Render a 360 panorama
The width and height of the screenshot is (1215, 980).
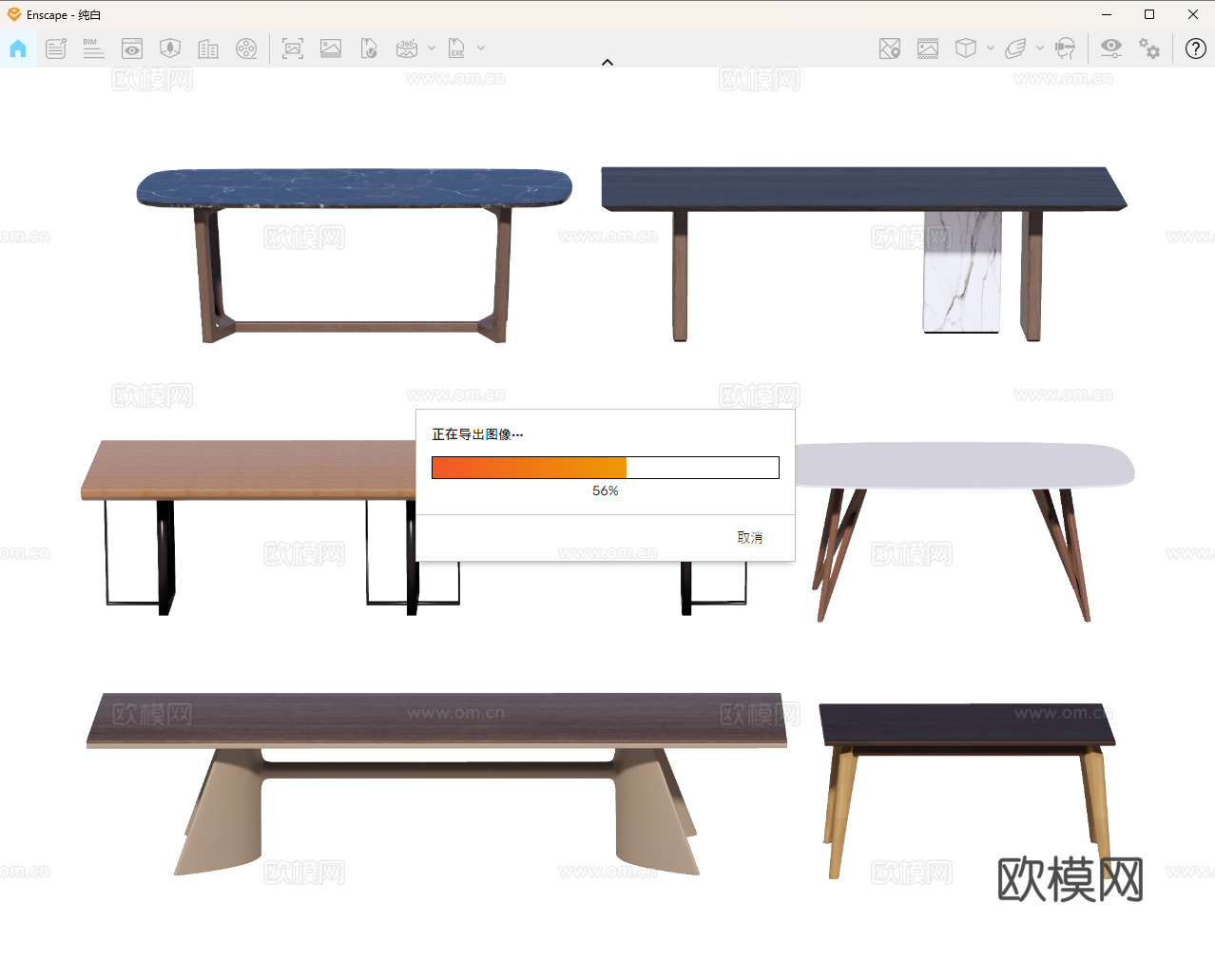407,48
